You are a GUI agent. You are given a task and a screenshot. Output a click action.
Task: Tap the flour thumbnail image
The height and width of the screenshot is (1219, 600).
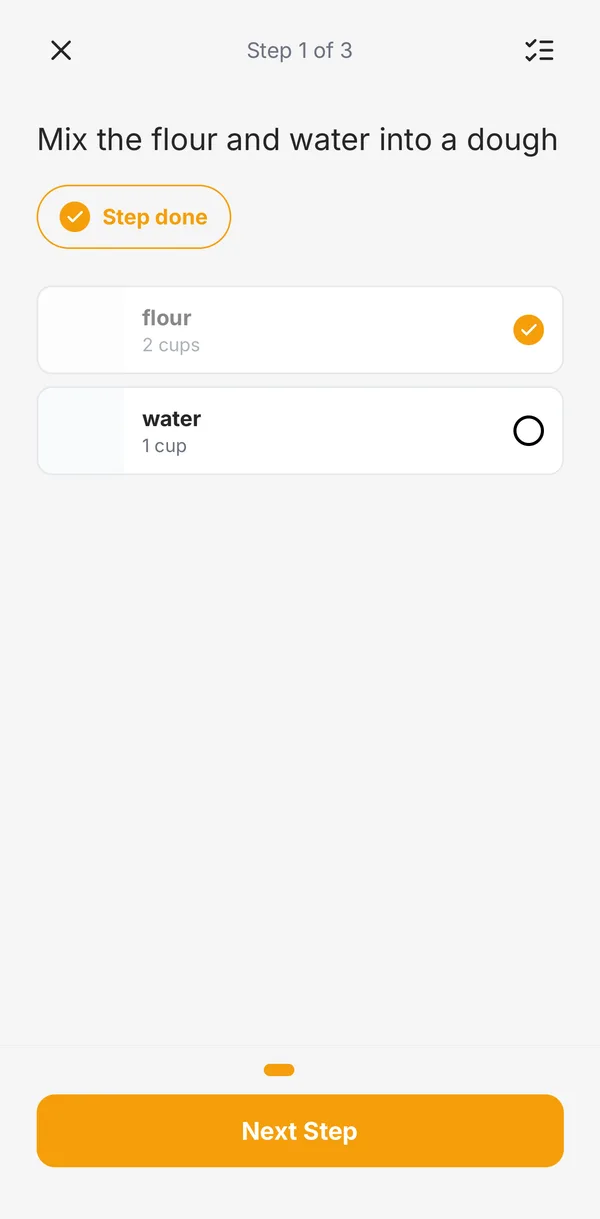[x=81, y=330]
